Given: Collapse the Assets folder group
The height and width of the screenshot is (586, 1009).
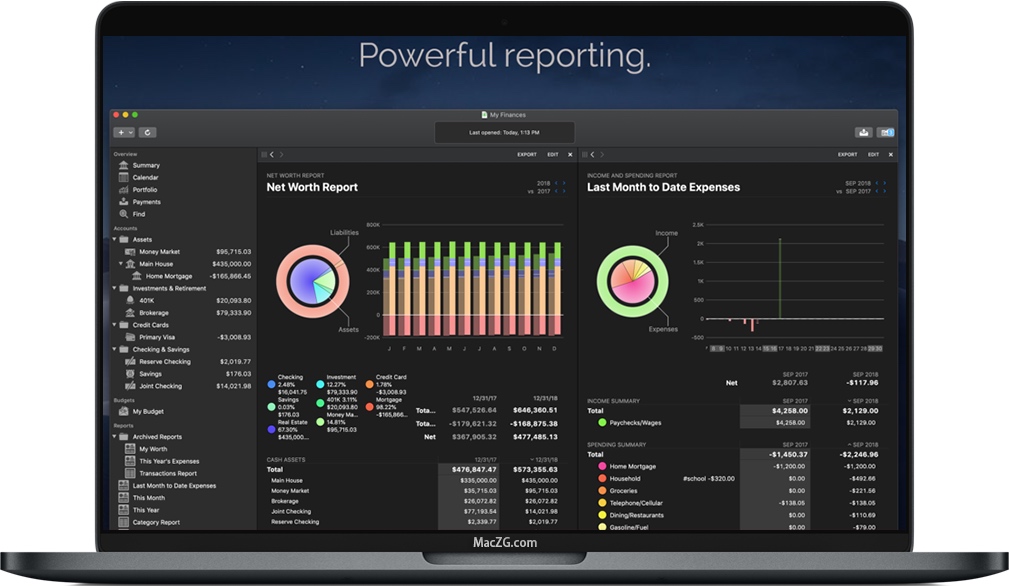Looking at the screenshot, I should 114,240.
